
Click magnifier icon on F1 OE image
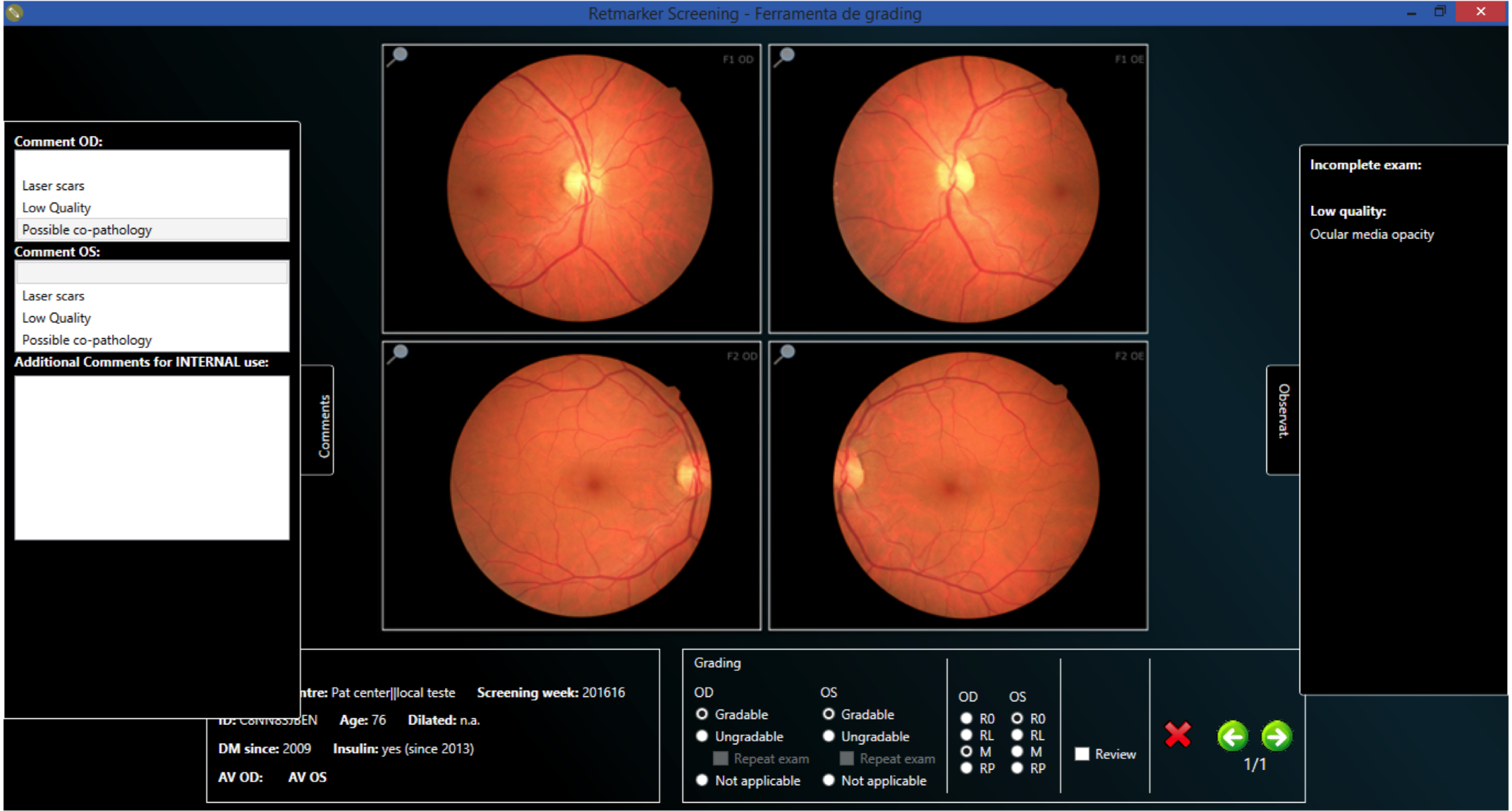coord(784,56)
